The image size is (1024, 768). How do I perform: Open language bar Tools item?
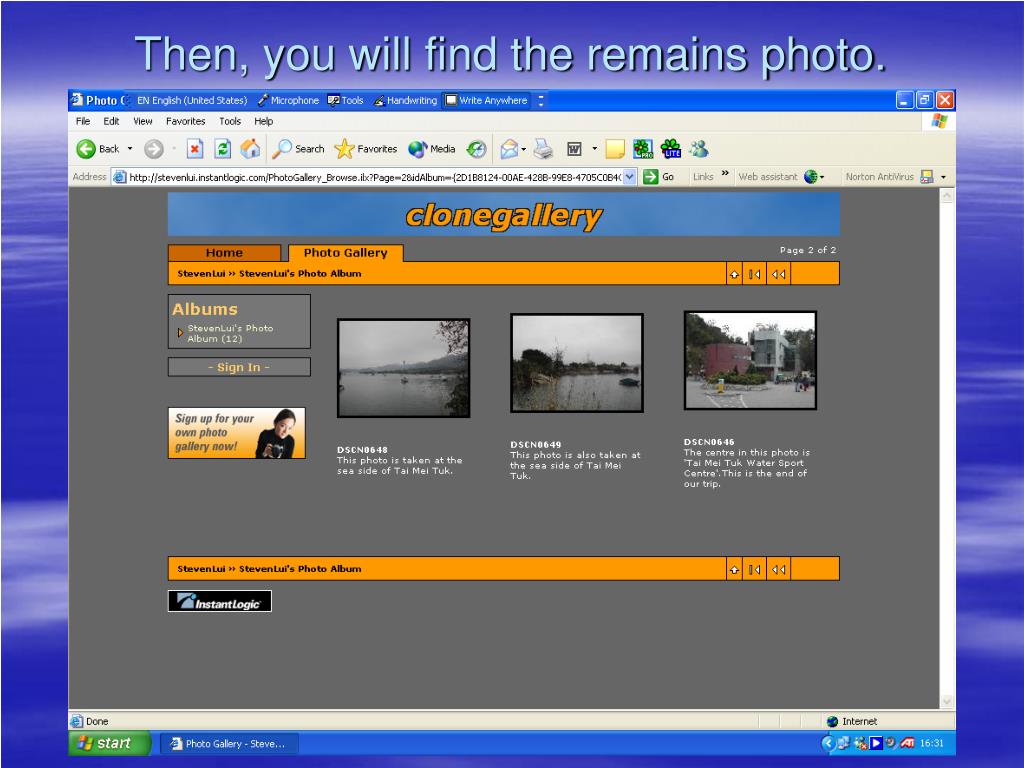point(345,100)
